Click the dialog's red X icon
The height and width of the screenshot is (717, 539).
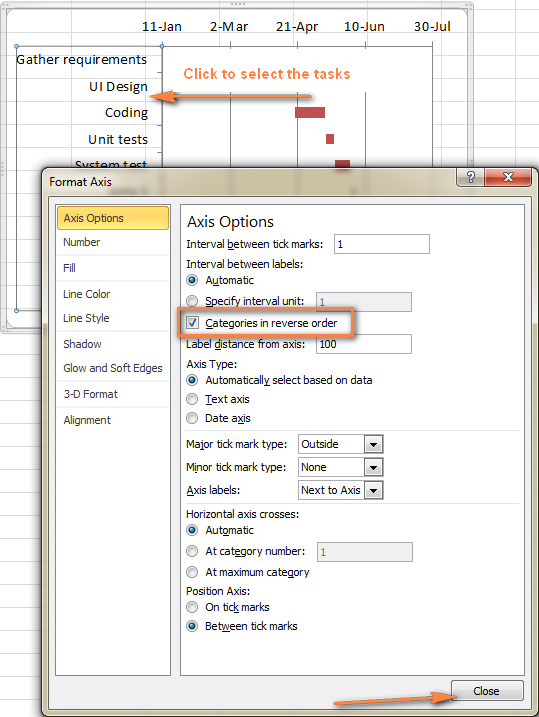(x=508, y=177)
